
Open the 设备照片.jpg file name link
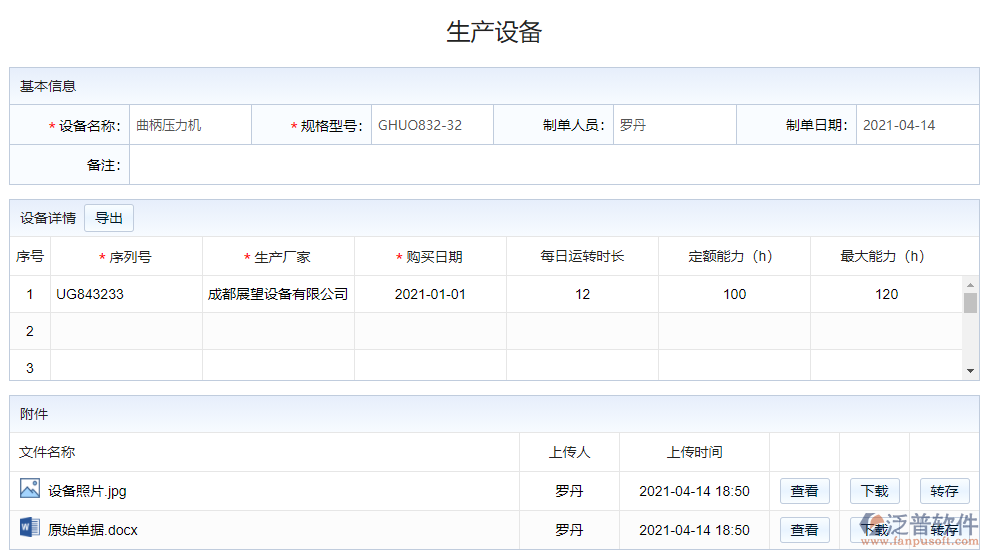tap(87, 491)
